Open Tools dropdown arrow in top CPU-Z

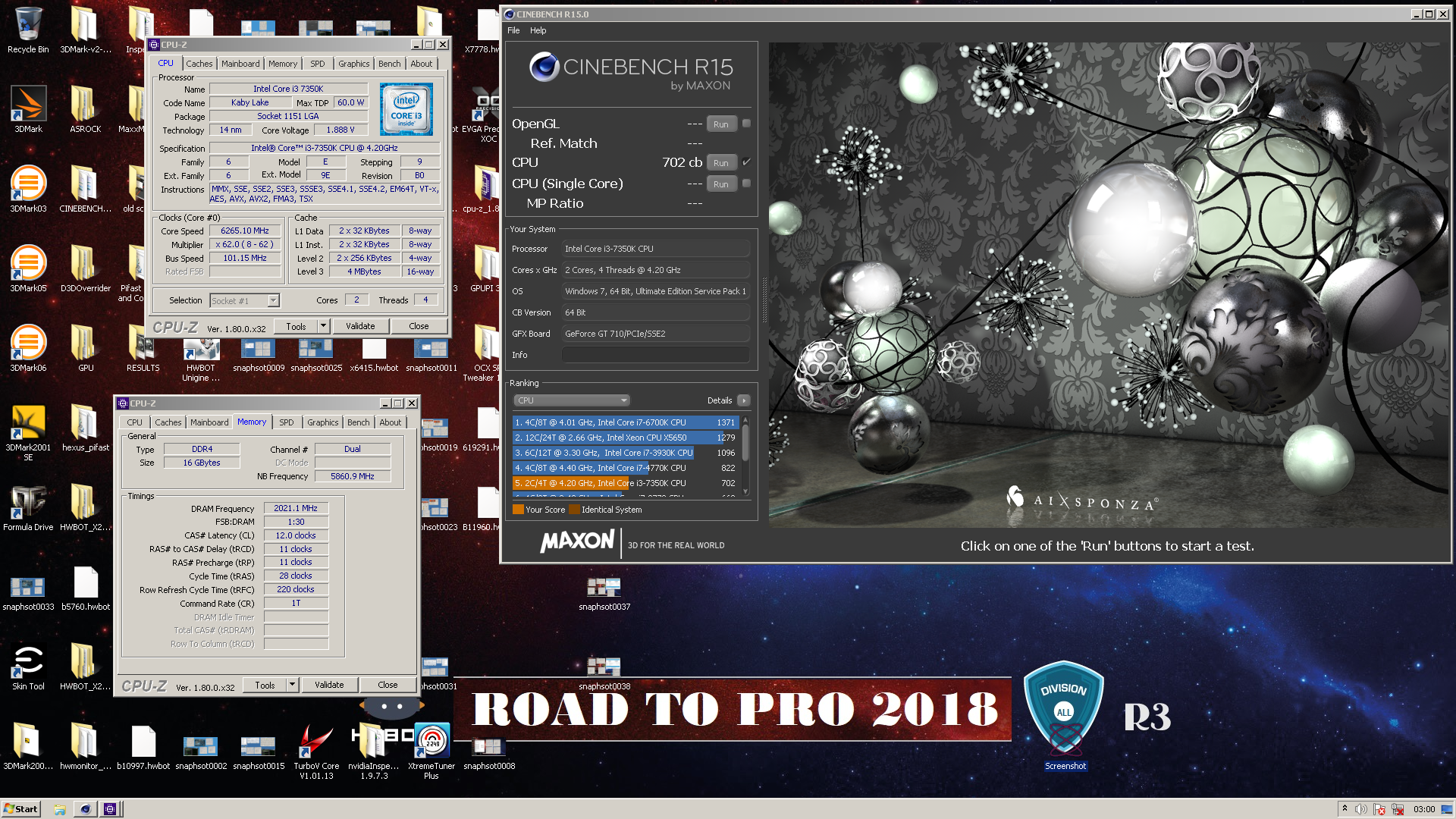[x=323, y=326]
